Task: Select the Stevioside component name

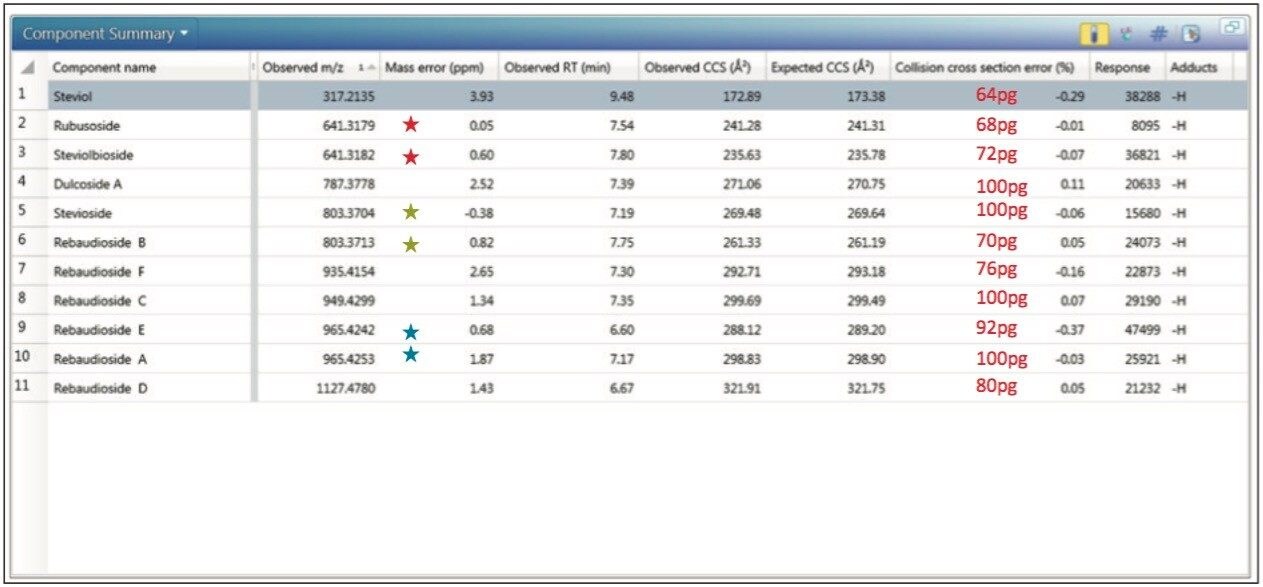Action: (83, 214)
